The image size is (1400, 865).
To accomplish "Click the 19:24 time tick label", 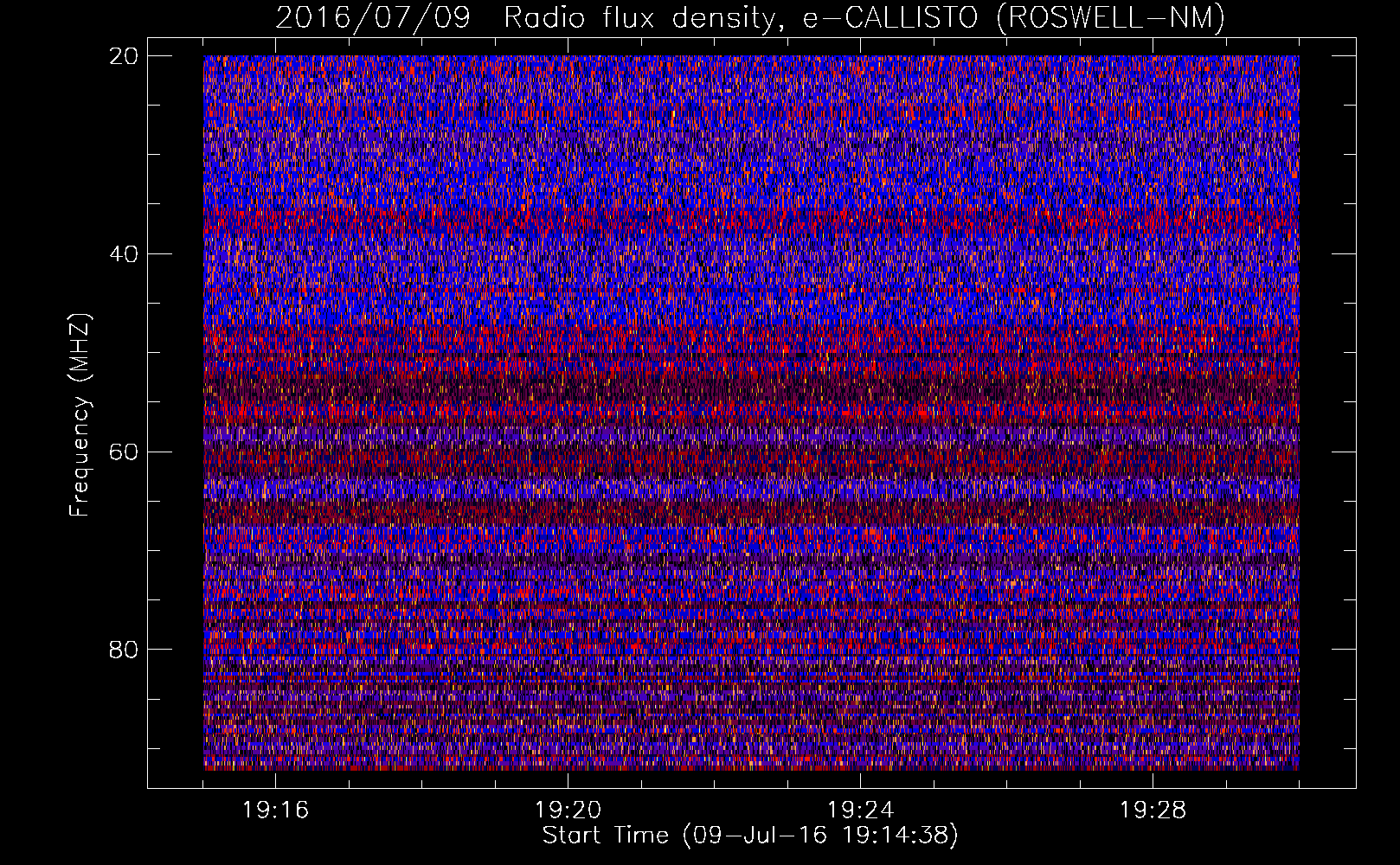I will point(860,811).
